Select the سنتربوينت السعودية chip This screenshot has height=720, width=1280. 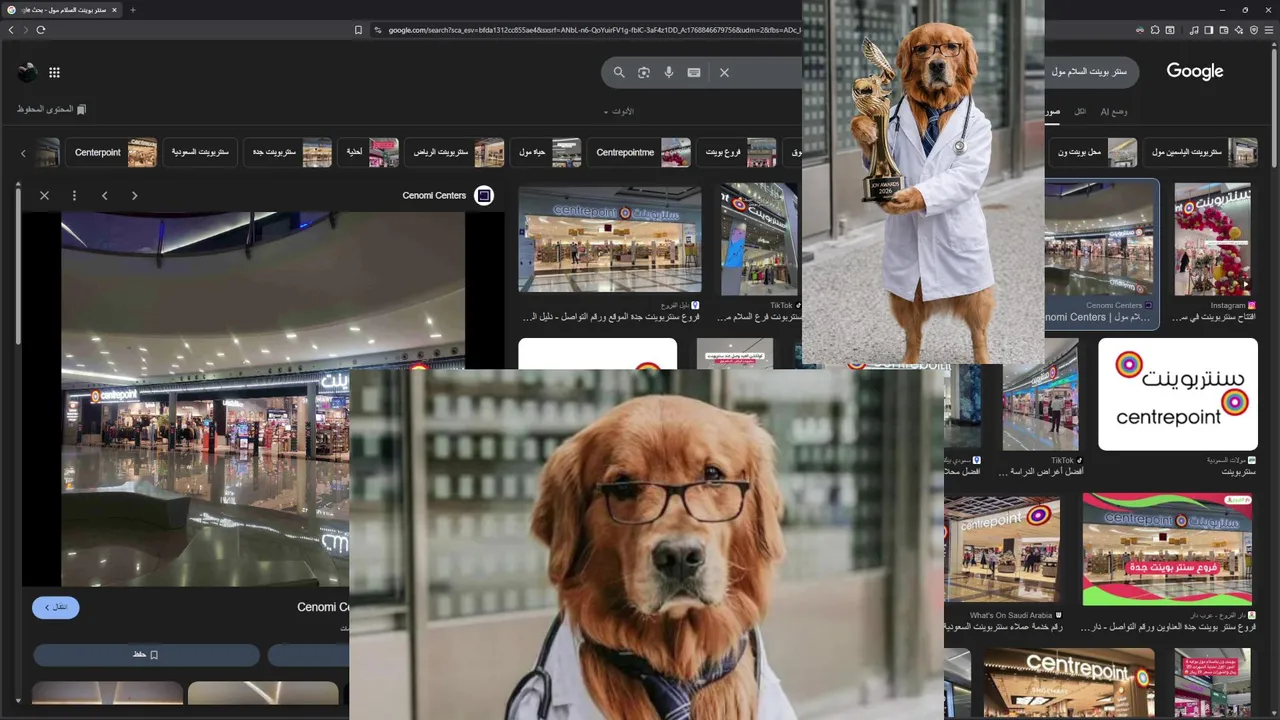(200, 152)
